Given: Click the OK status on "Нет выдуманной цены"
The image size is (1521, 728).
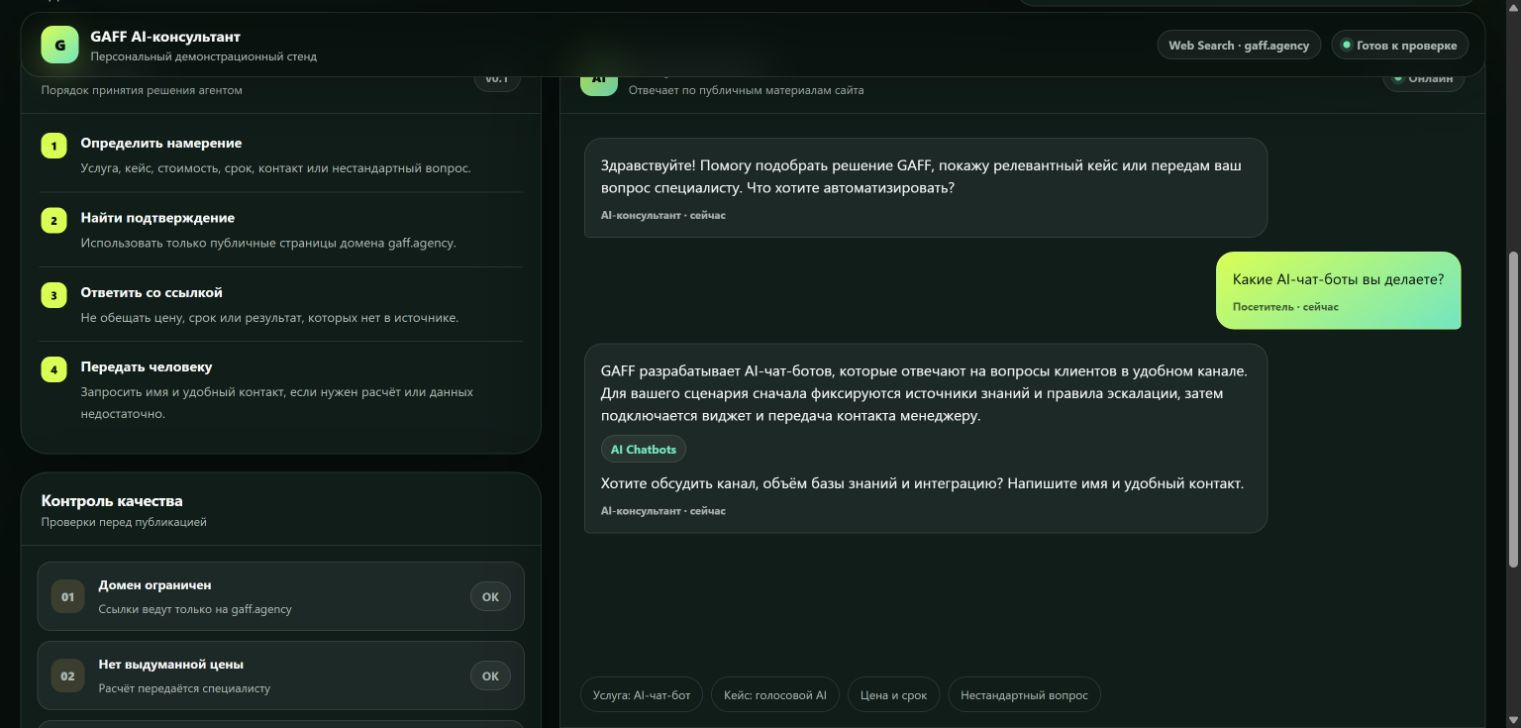Looking at the screenshot, I should pyautogui.click(x=490, y=676).
